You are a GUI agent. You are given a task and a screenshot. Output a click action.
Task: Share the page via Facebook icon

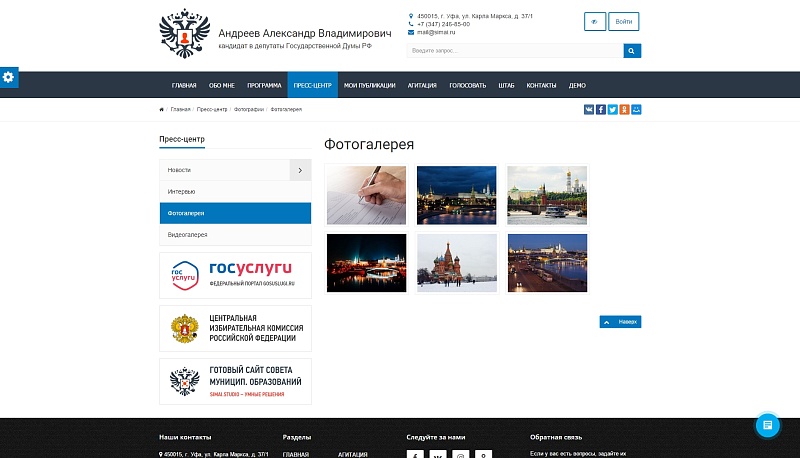click(x=601, y=110)
